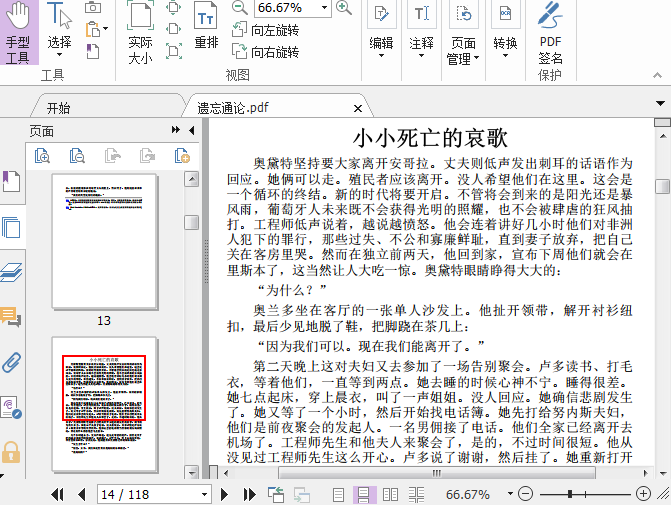This screenshot has height=505, width=671.
Task: Click rotate clockwise icon in pages panel
Action: (x=147, y=156)
